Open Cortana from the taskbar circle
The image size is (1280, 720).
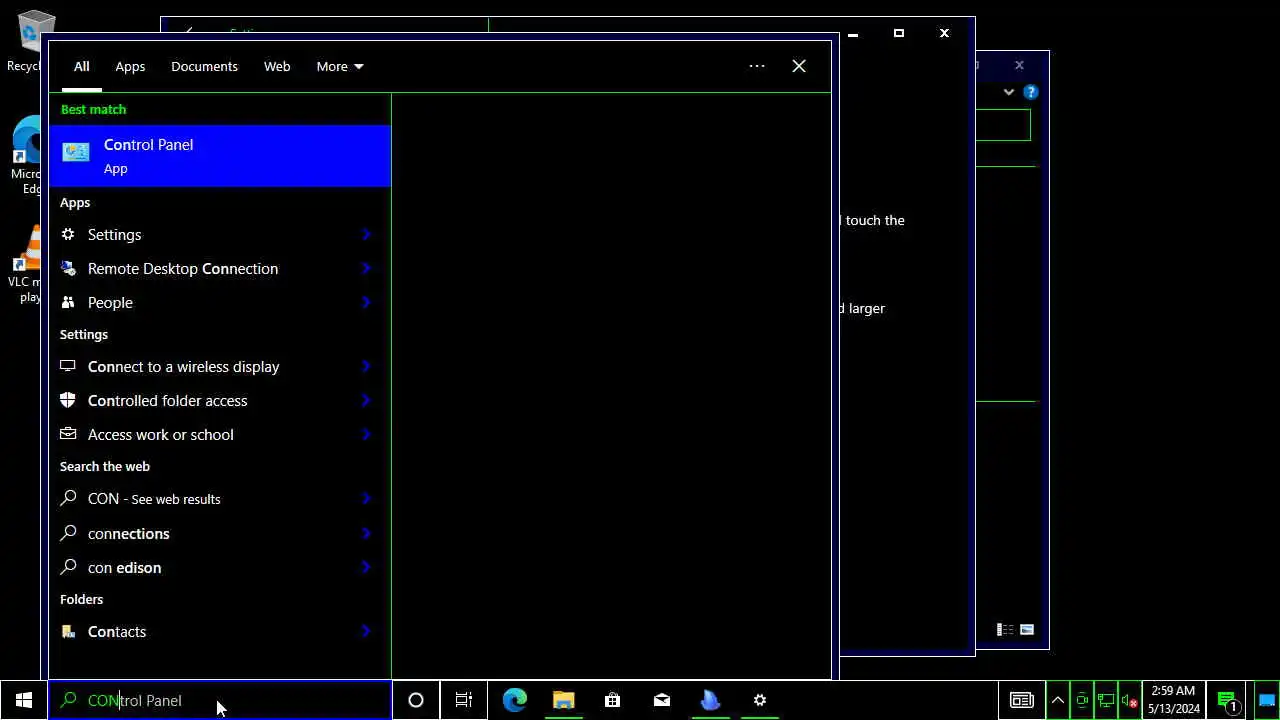point(416,700)
